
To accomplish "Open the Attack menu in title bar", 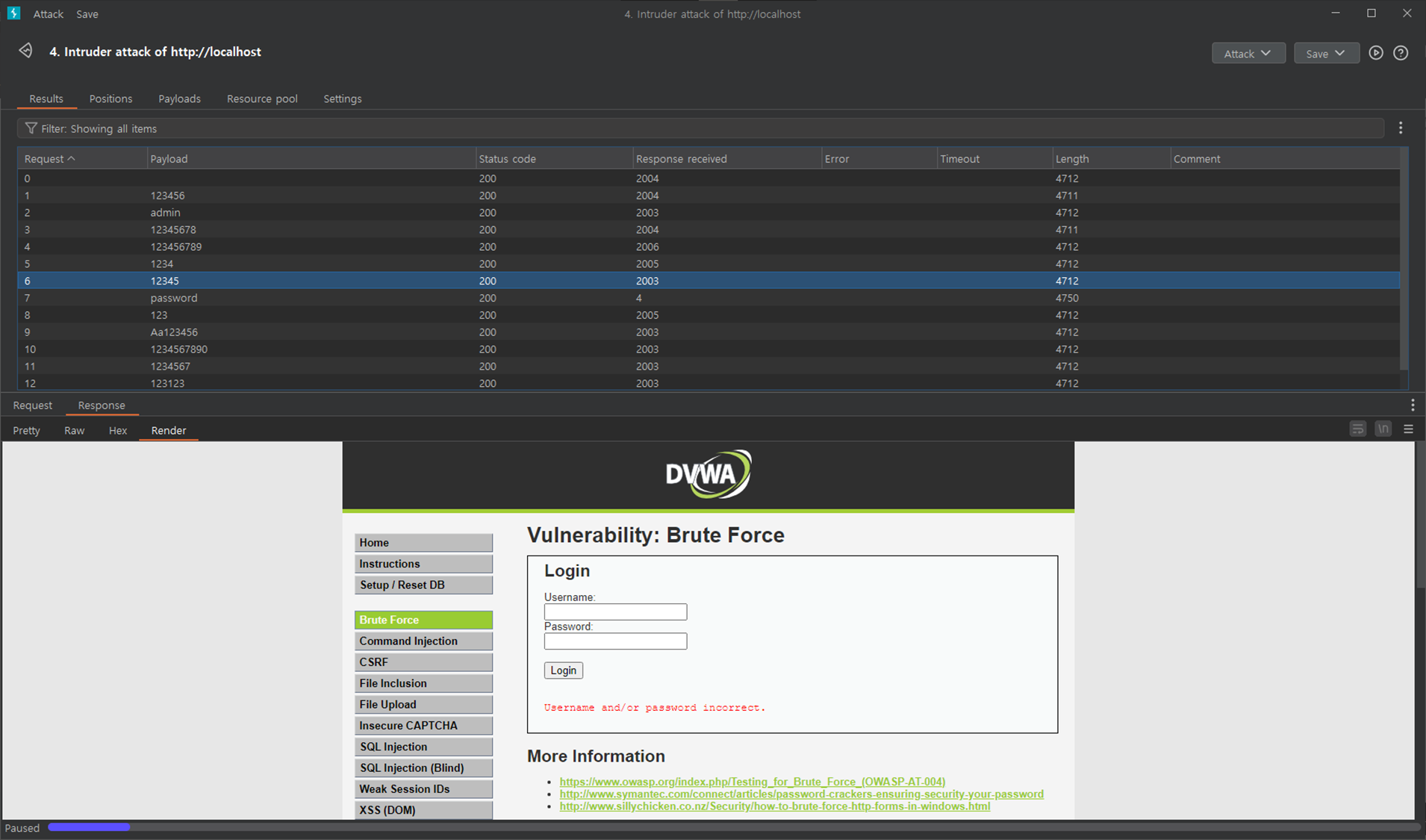I will 49,13.
